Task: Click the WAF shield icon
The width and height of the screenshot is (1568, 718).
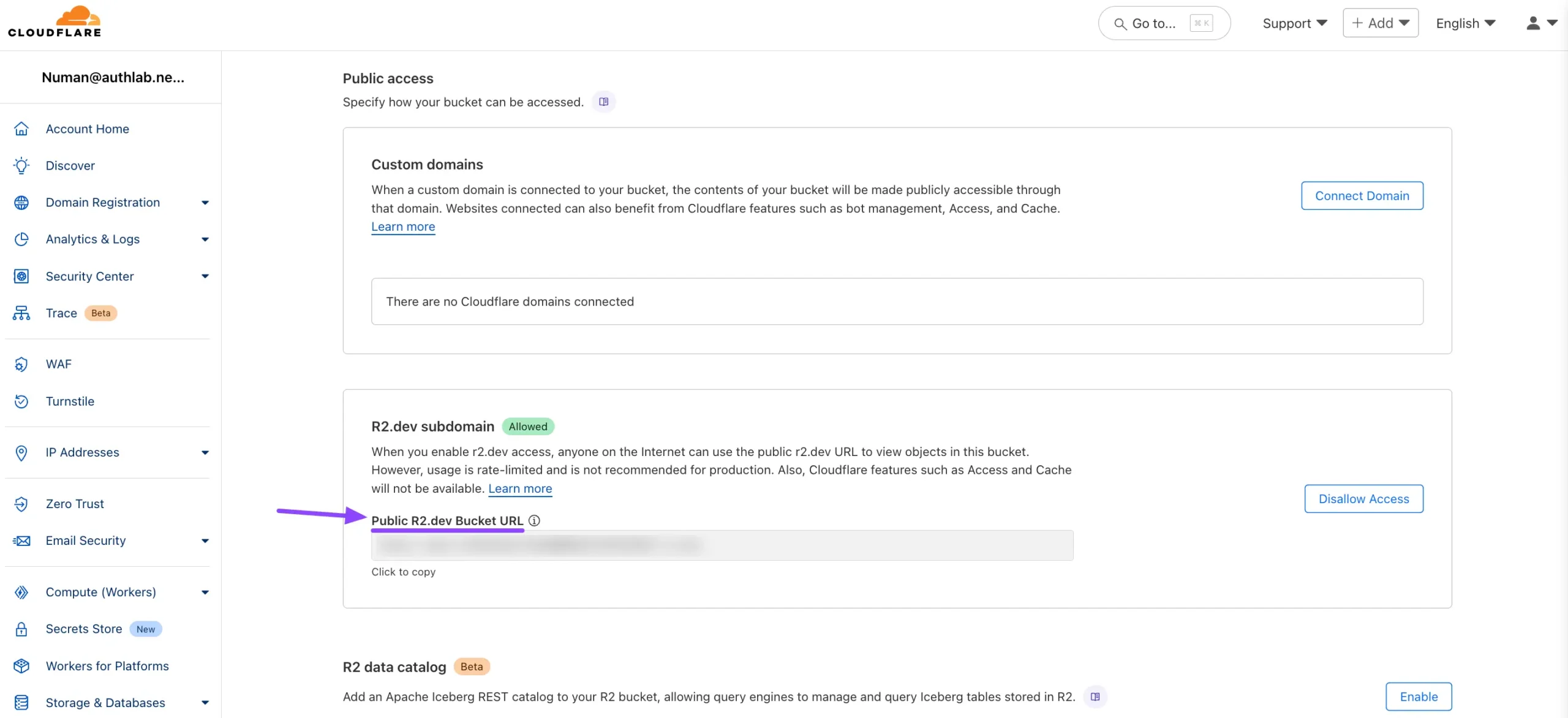Action: coord(21,364)
